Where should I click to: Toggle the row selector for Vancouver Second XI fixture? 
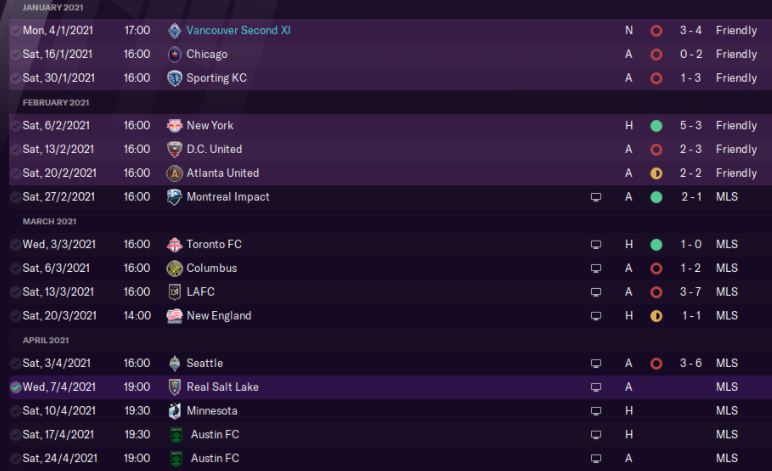pyautogui.click(x=15, y=31)
